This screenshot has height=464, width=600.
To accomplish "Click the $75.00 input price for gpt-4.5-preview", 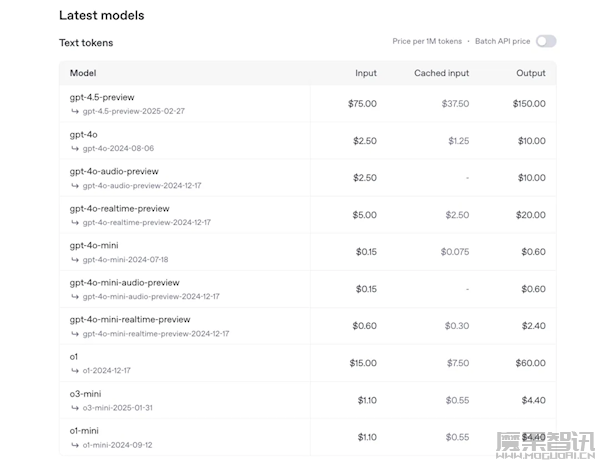I will (362, 104).
